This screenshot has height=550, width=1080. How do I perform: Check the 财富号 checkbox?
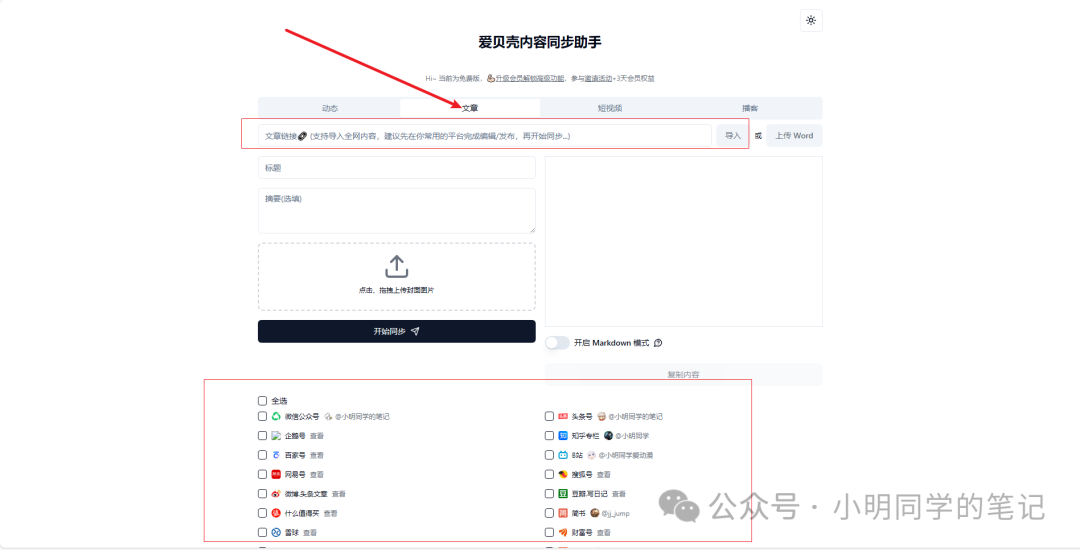click(549, 532)
